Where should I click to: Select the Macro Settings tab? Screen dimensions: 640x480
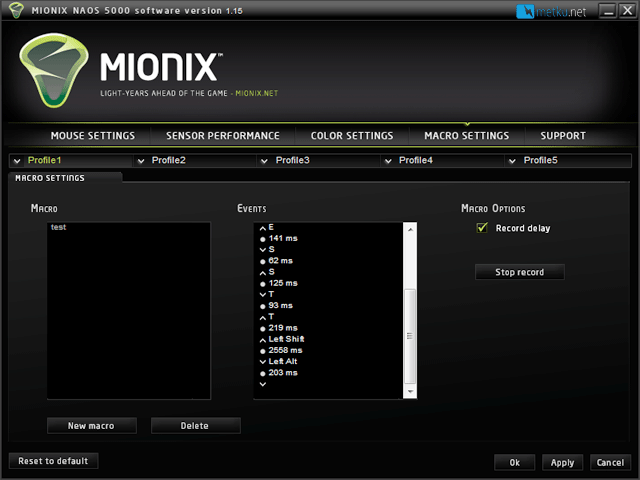(467, 136)
